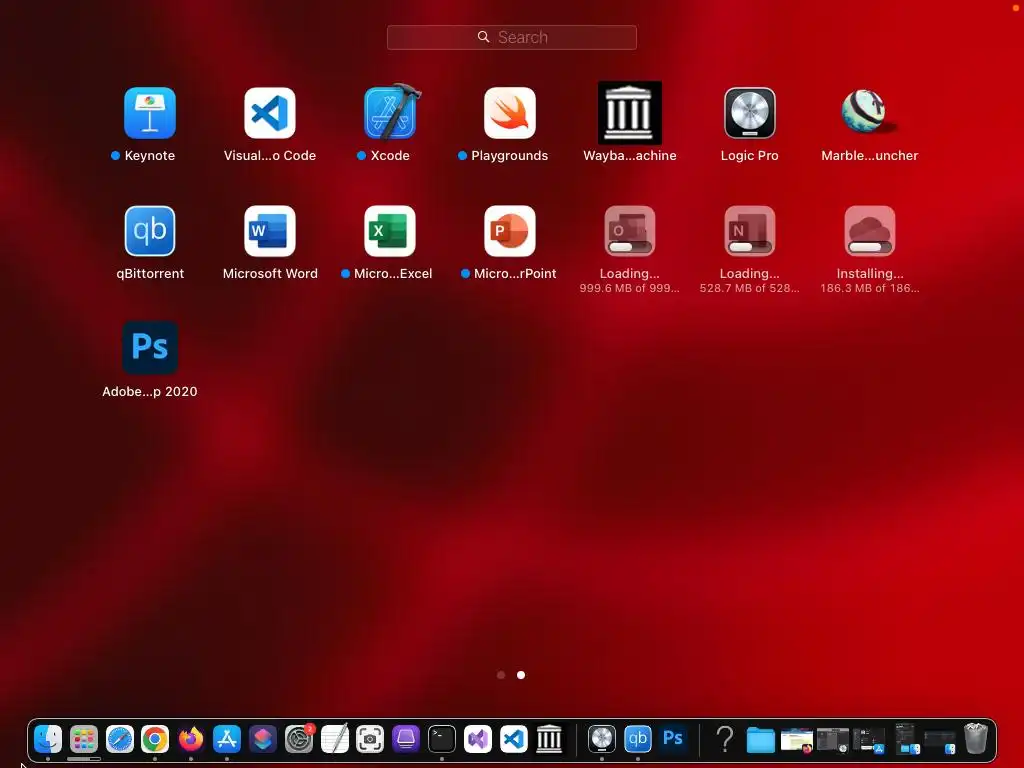
Task: Click OneDrive install progress bar
Action: click(x=870, y=247)
